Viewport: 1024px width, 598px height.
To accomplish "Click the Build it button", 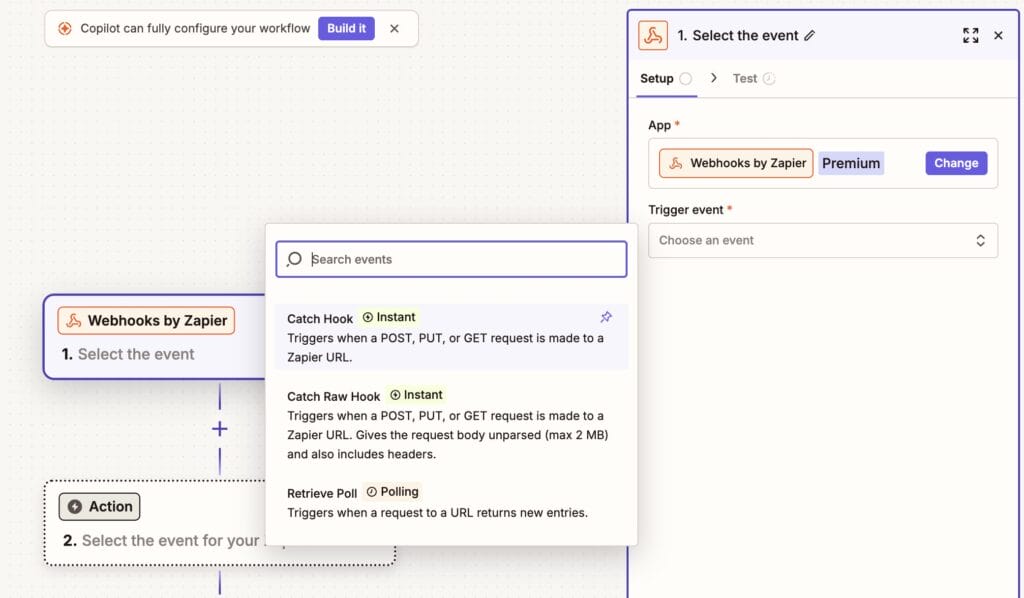I will pyautogui.click(x=346, y=28).
